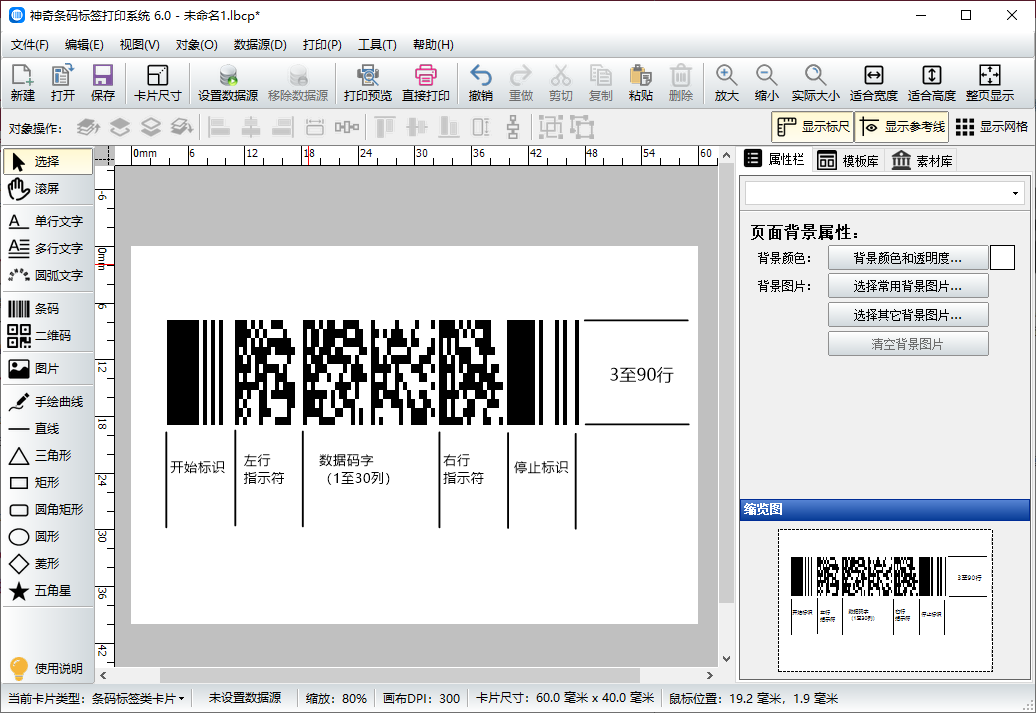Screen dimensions: 1036x713
Task: Paste using the 粘贴 clipboard icon
Action: (x=640, y=83)
